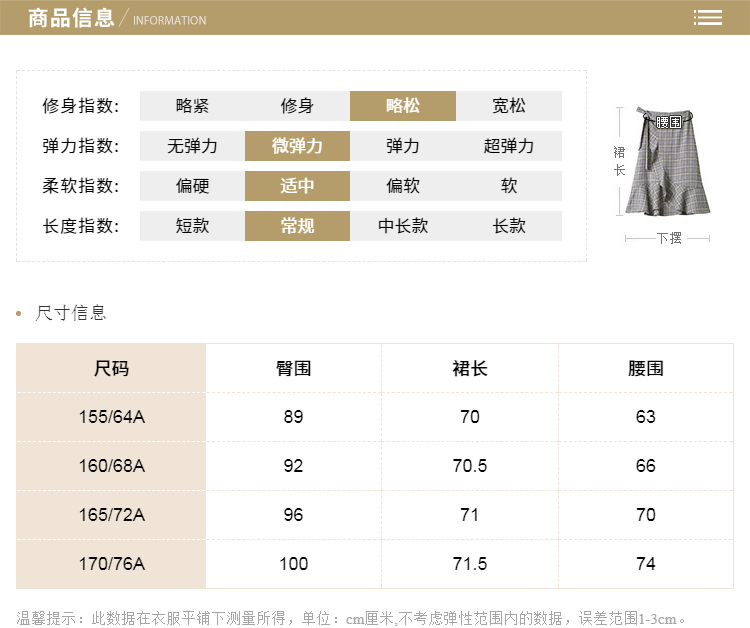Image resolution: width=750 pixels, height=628 pixels.
Task: Select 偏硬 softness option
Action: pyautogui.click(x=192, y=186)
